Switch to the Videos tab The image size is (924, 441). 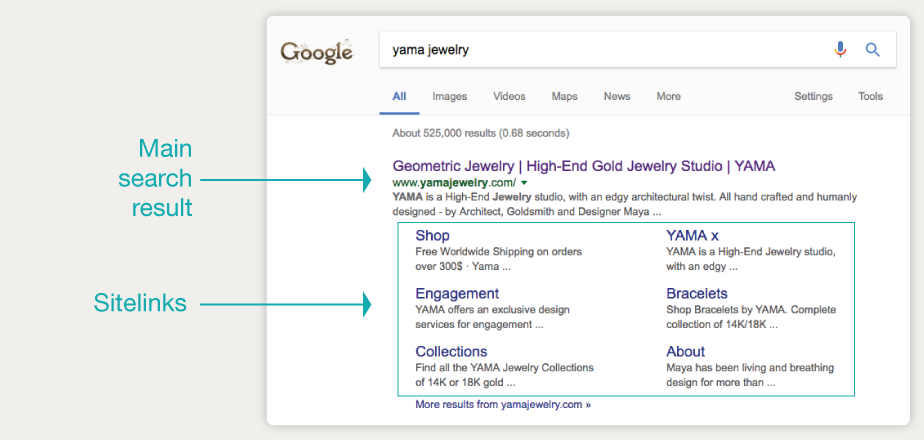pyautogui.click(x=509, y=96)
